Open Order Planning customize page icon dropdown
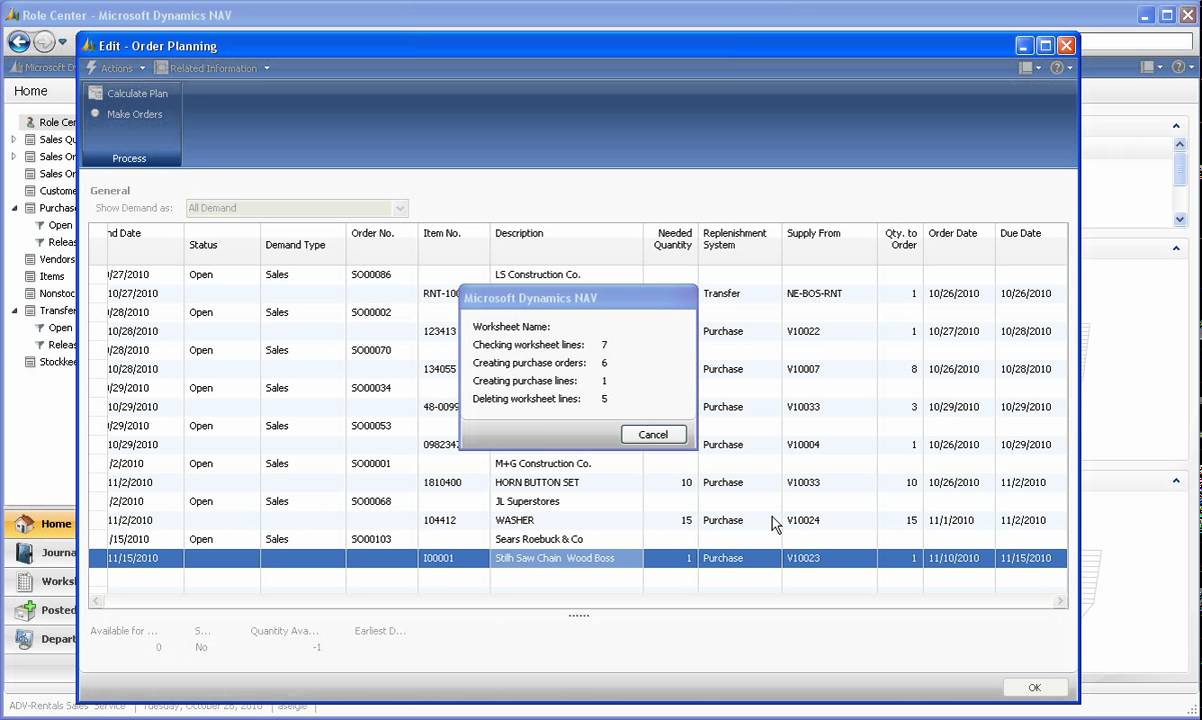1202x720 pixels. click(x=1030, y=68)
